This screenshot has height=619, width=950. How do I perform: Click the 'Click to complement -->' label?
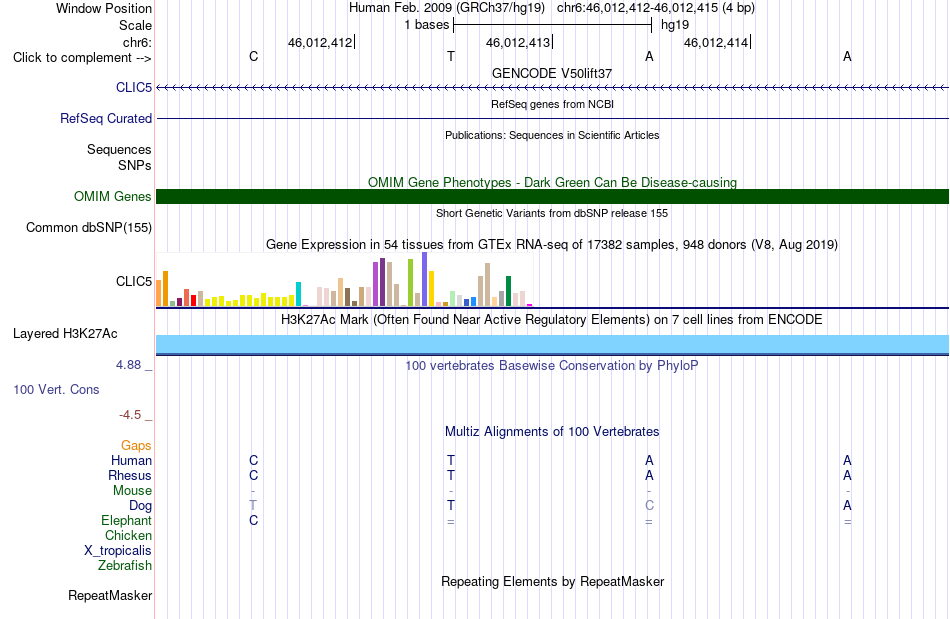point(82,58)
